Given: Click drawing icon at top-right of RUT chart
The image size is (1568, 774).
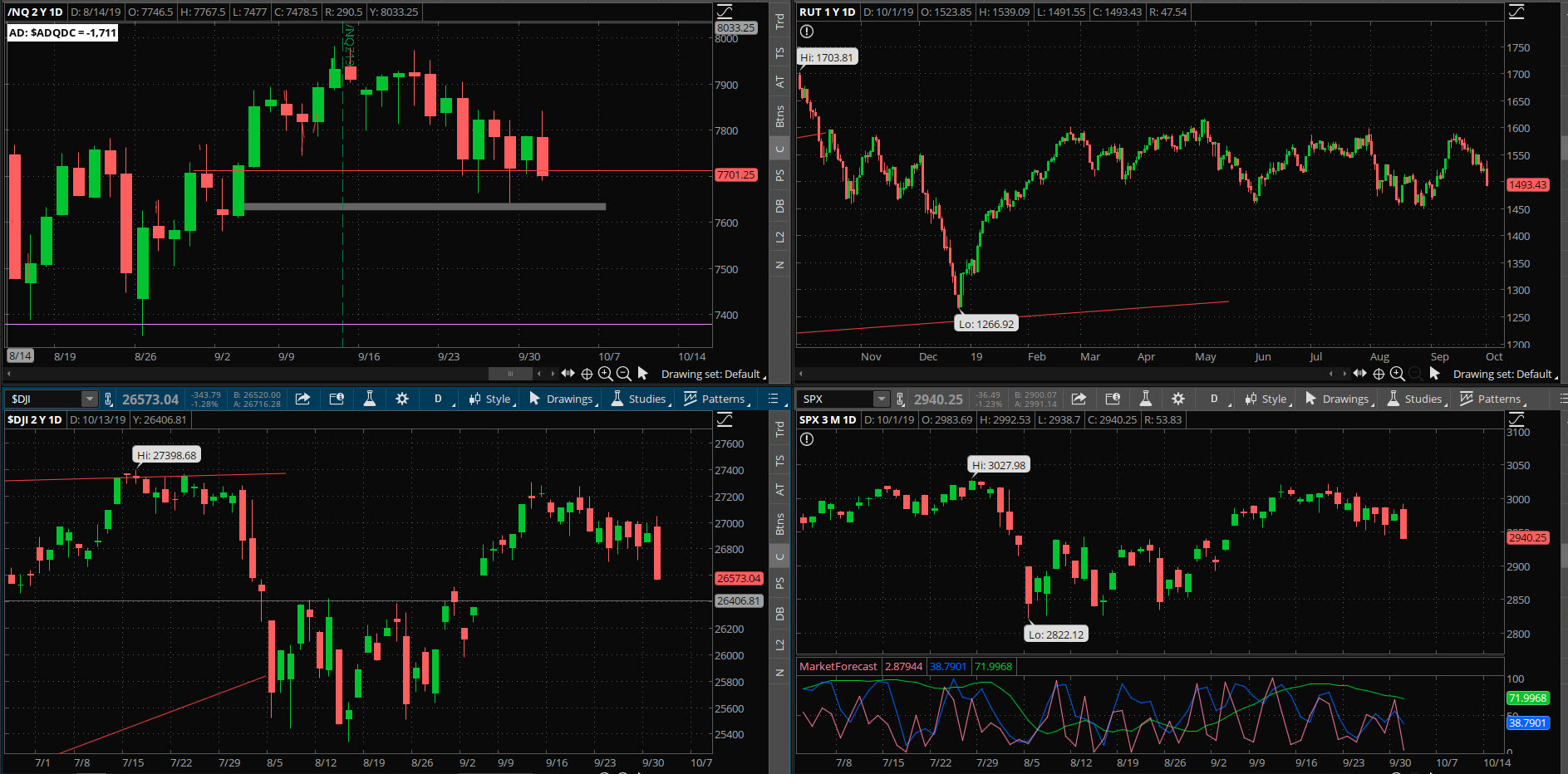Looking at the screenshot, I should point(1516,12).
